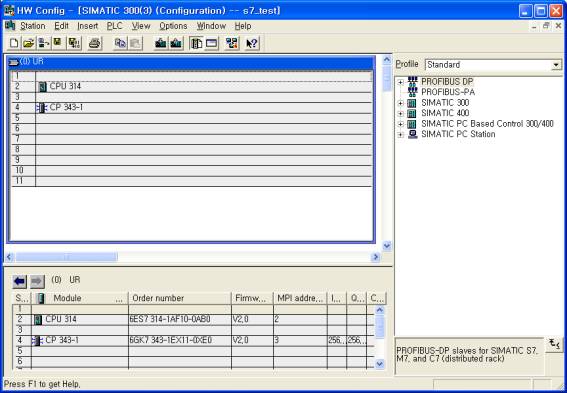Screen dimensions: 567x393
Task: Click the horizontal scrollbar thumb under rack
Action: (x=66, y=257)
